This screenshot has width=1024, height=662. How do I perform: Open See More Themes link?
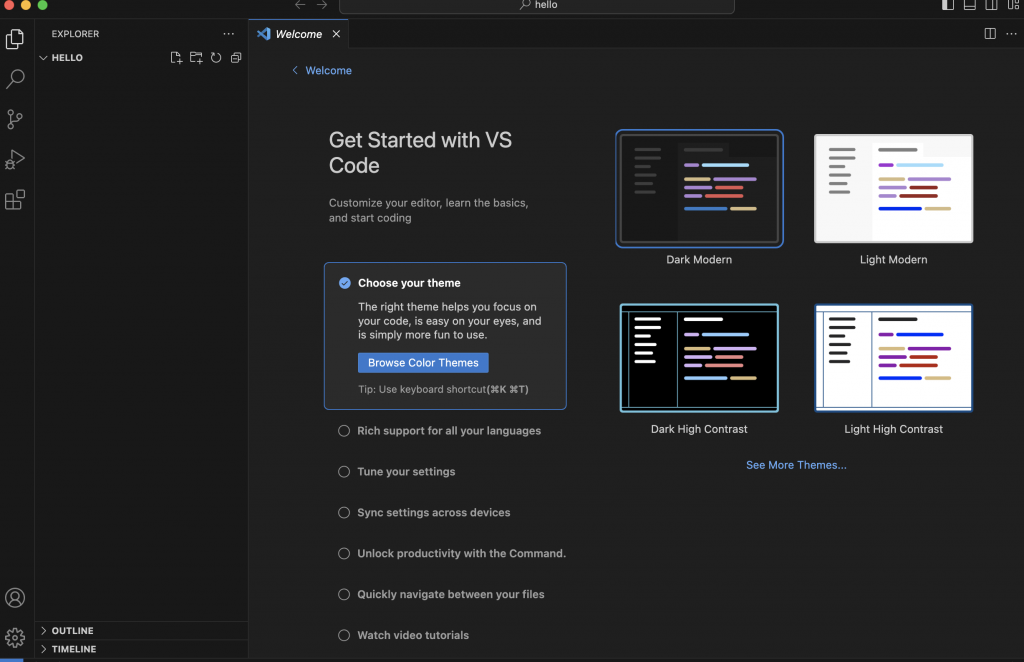(x=796, y=465)
